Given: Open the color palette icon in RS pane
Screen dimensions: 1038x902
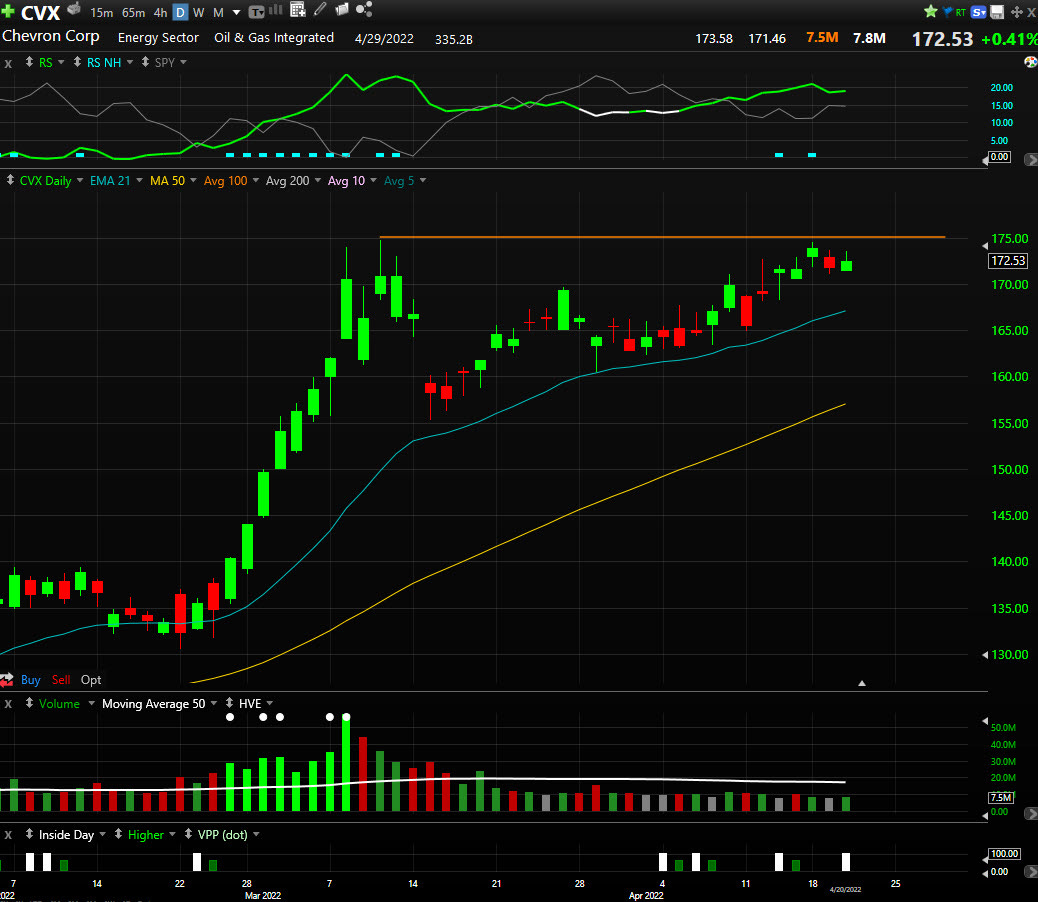Looking at the screenshot, I should [x=1031, y=62].
